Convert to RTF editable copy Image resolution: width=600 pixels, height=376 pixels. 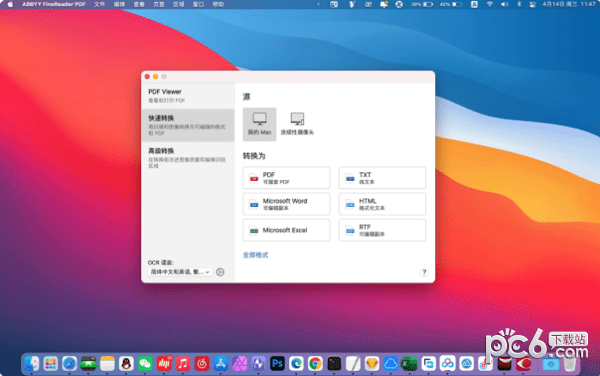(382, 230)
